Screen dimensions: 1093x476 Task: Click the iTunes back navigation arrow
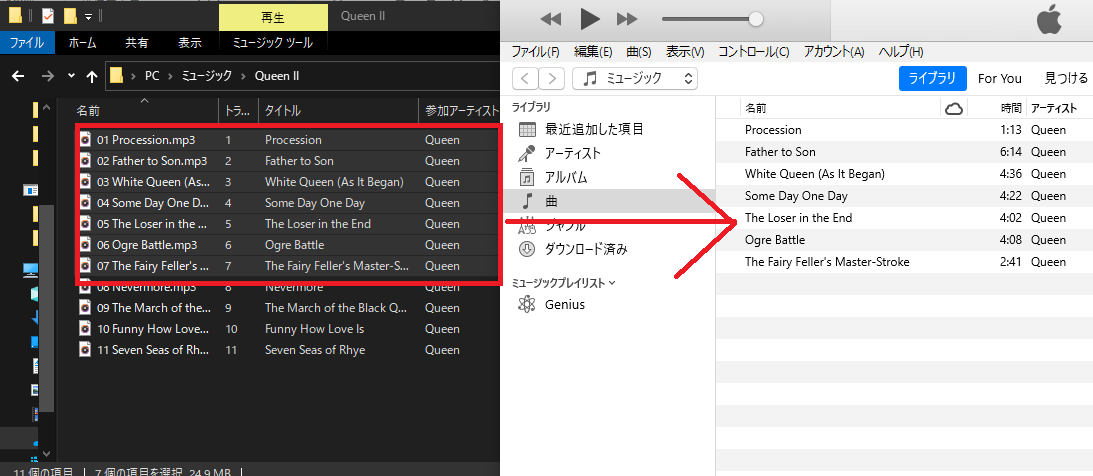pyautogui.click(x=526, y=79)
